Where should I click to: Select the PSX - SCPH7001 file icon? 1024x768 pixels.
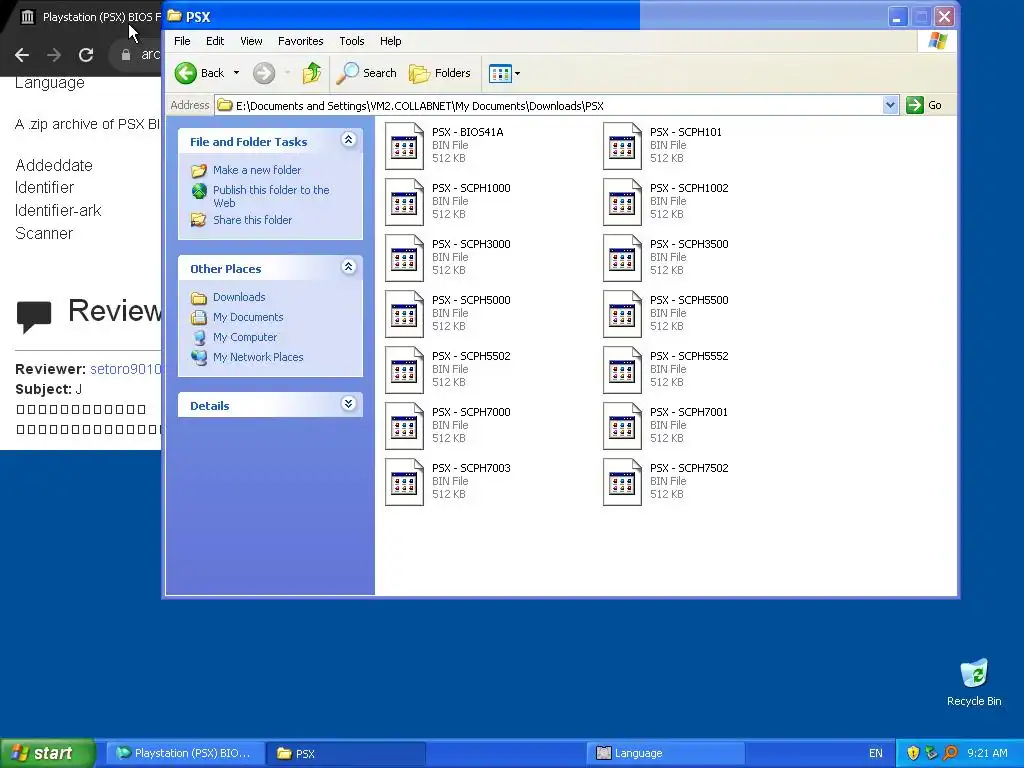[x=622, y=426]
